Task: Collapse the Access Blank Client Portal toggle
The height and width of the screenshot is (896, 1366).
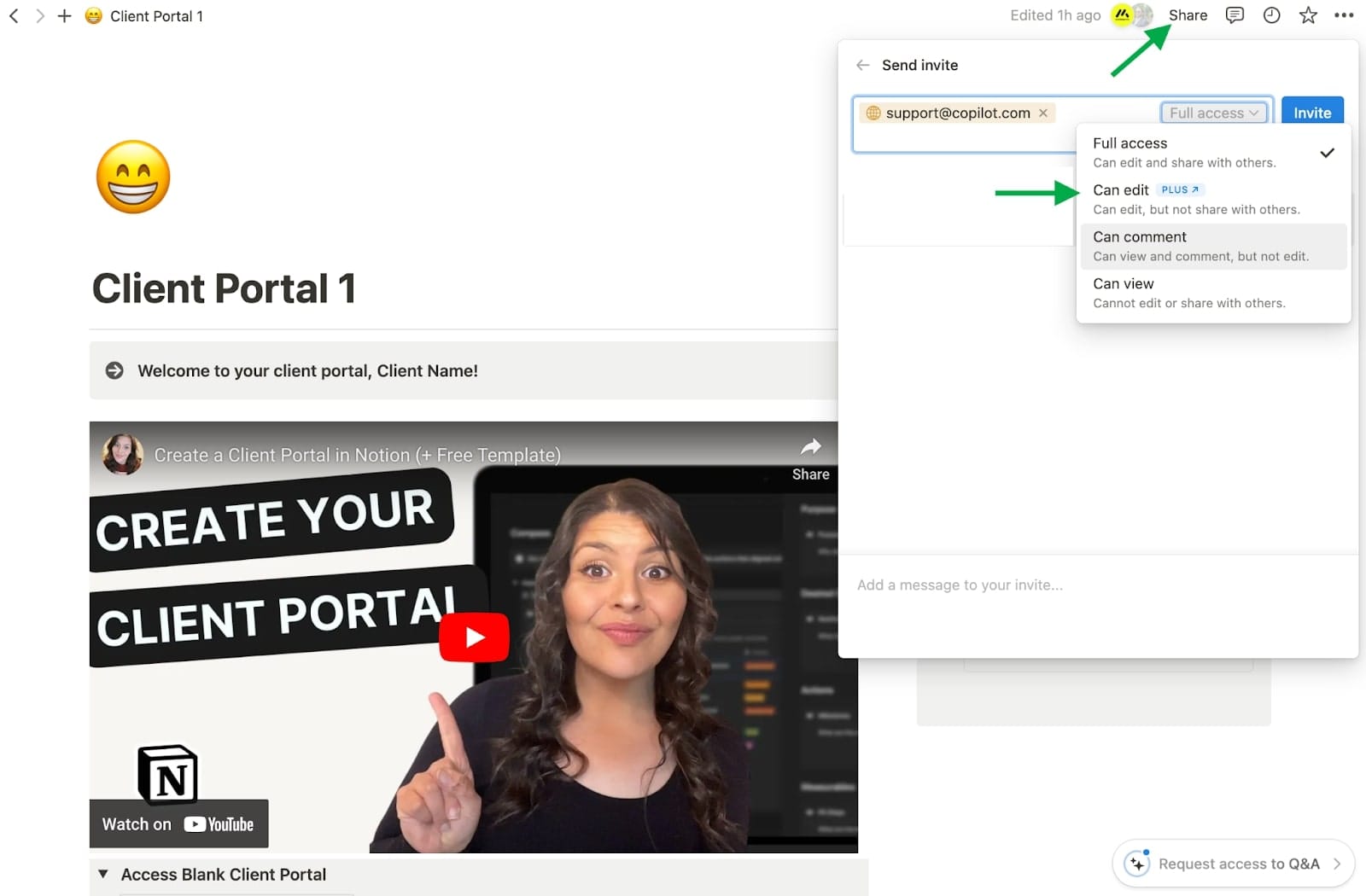Action: point(103,875)
